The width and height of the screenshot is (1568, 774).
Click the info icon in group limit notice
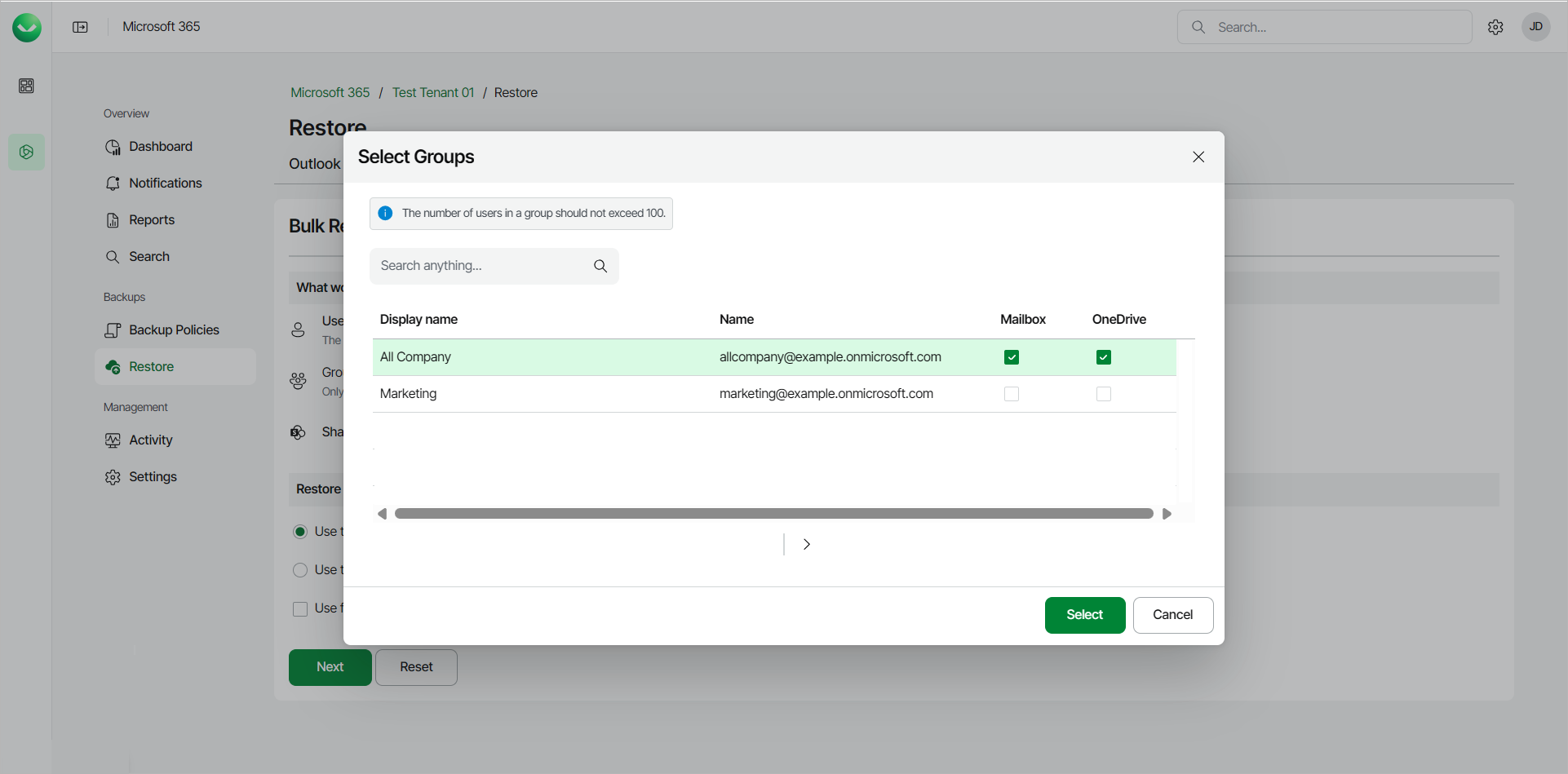(385, 213)
